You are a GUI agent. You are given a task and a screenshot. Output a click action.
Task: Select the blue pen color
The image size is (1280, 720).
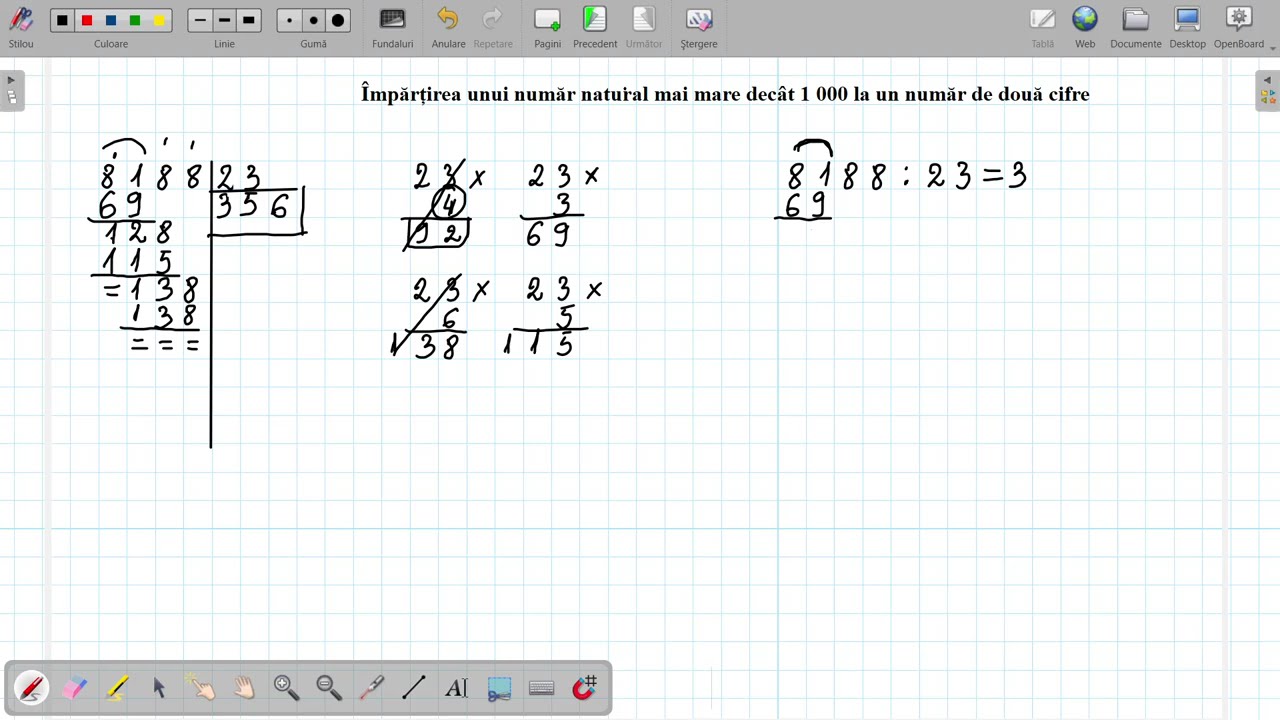click(x=111, y=20)
